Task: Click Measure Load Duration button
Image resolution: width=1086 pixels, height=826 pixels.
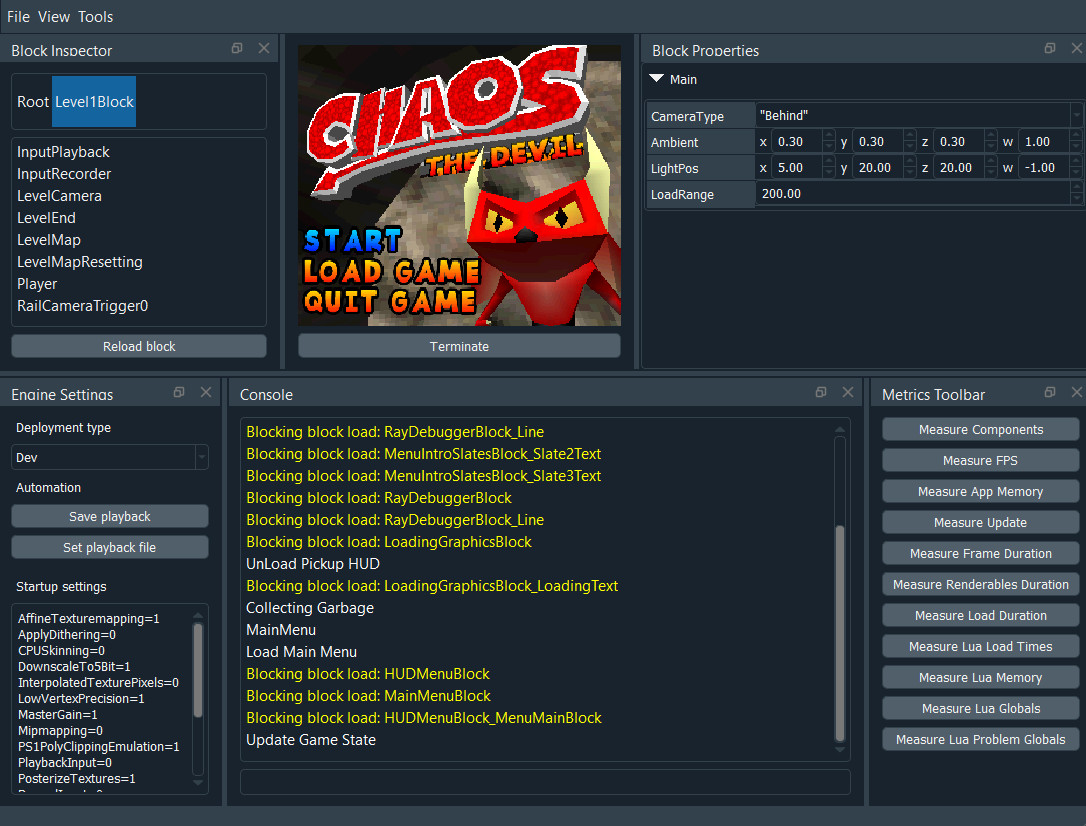Action: pyautogui.click(x=981, y=616)
